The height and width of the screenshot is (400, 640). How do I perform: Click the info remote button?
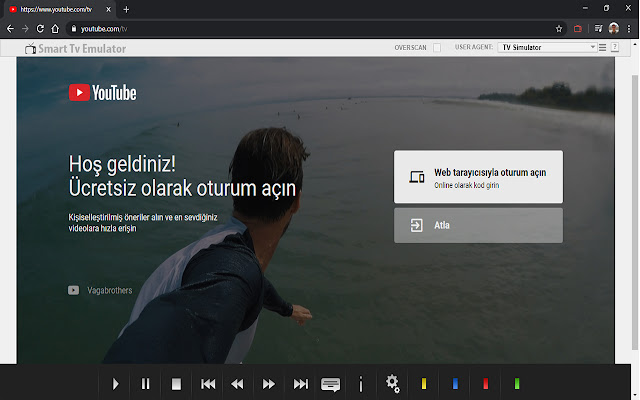pos(361,384)
